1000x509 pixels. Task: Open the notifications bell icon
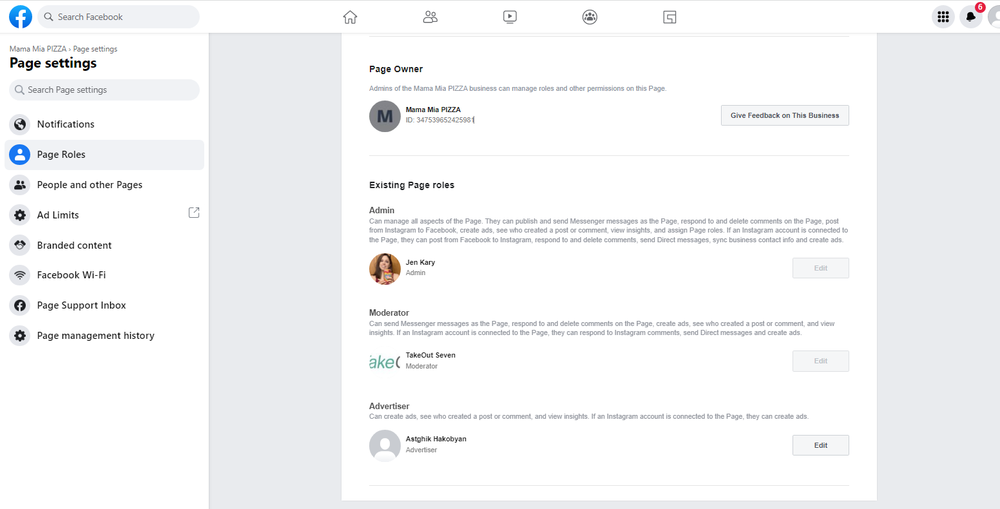coord(971,17)
